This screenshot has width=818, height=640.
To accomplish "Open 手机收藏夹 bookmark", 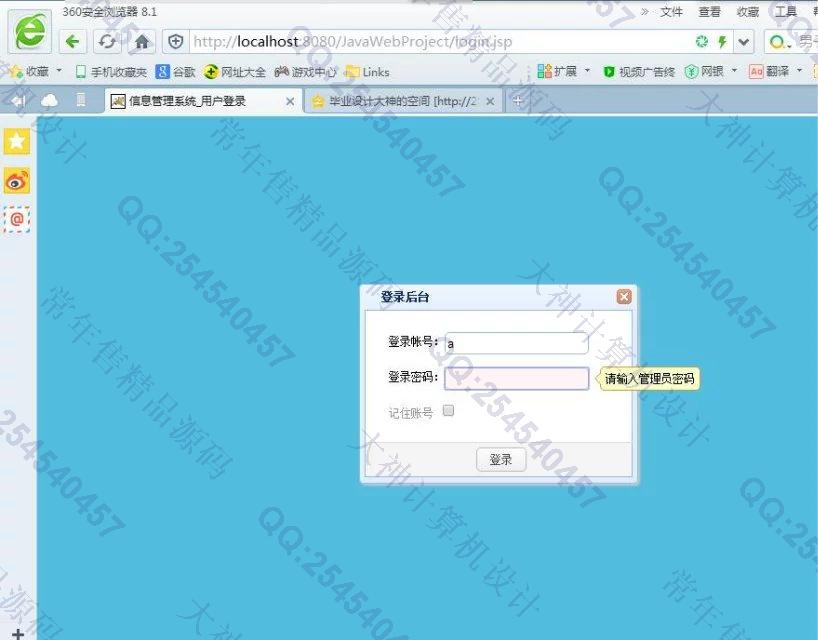I will pos(111,71).
